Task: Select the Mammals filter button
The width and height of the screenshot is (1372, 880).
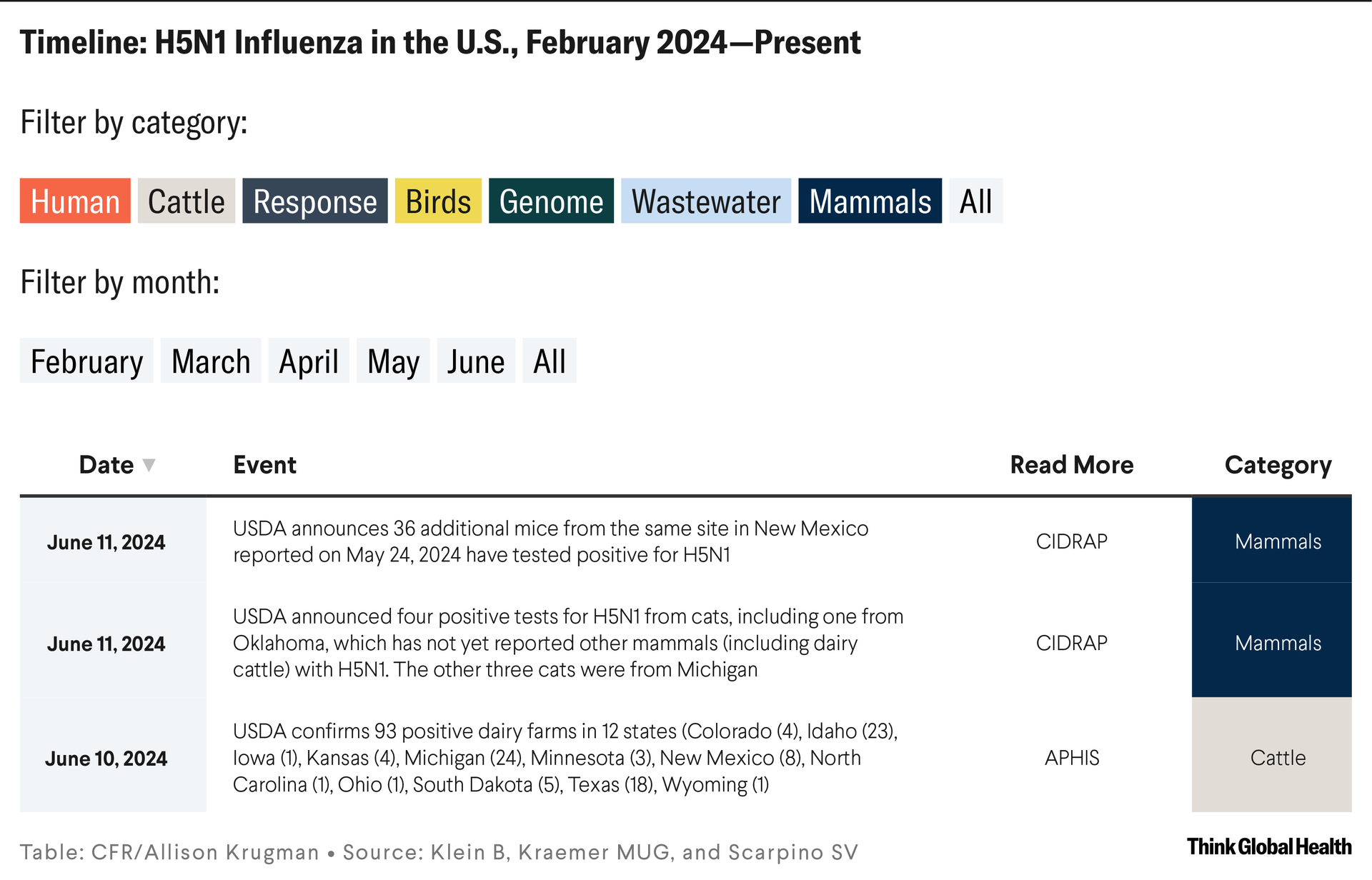Action: click(x=870, y=201)
